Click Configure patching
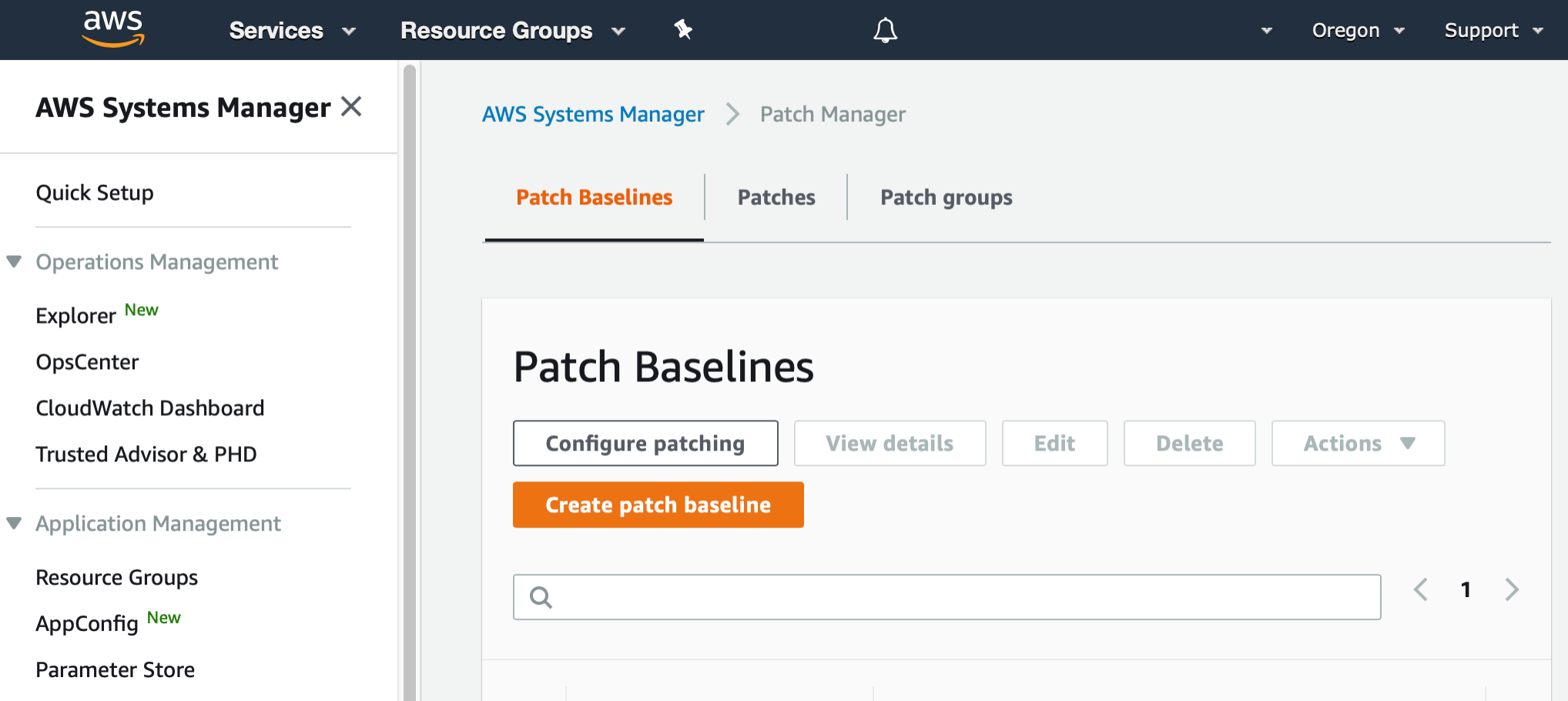The height and width of the screenshot is (701, 1568). click(645, 443)
